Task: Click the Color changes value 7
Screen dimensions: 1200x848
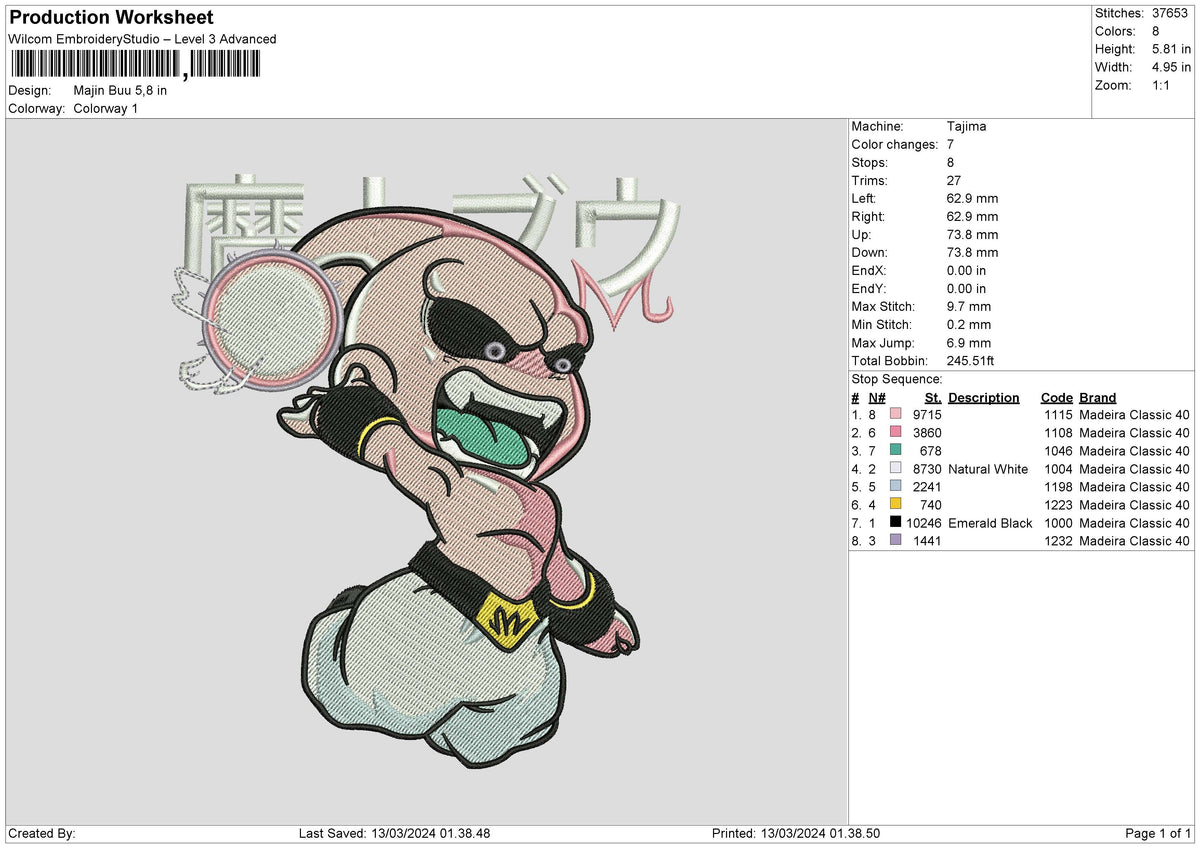Action: [951, 145]
